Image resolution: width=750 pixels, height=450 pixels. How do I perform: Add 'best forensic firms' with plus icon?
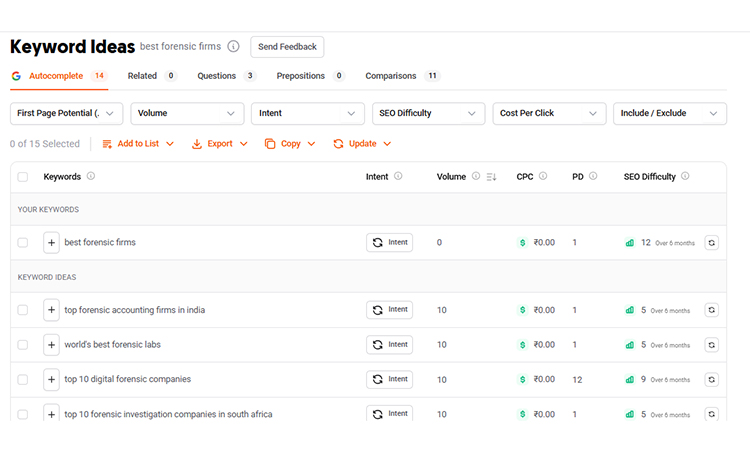click(51, 242)
